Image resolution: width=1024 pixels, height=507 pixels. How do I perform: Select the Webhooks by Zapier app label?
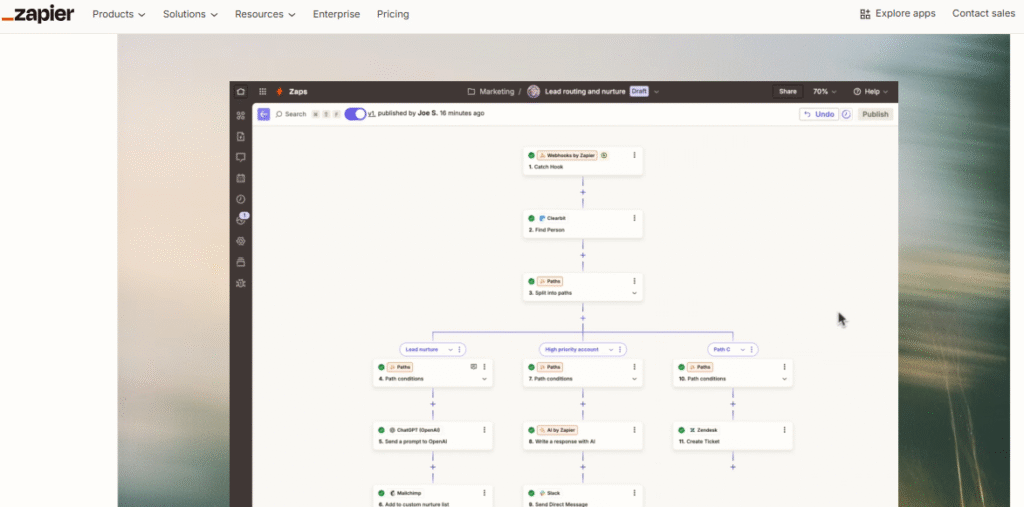point(567,155)
